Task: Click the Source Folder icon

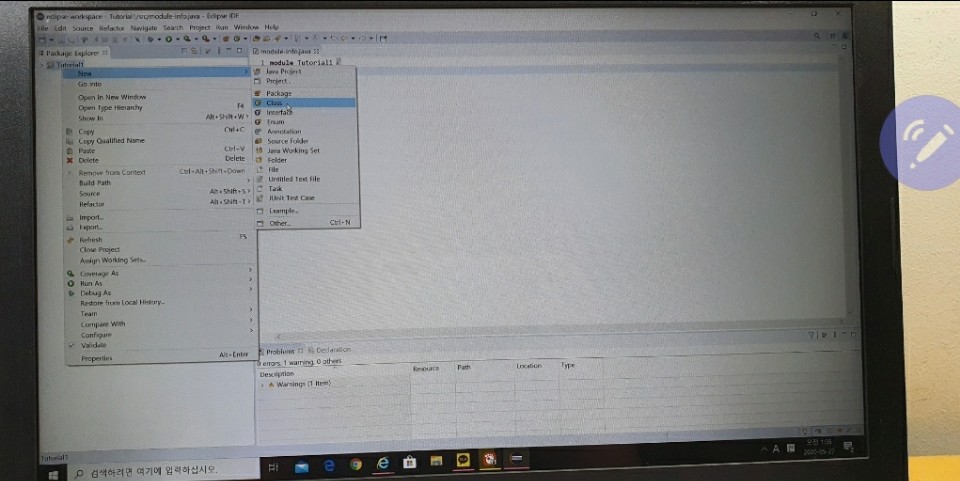Action: coord(258,141)
